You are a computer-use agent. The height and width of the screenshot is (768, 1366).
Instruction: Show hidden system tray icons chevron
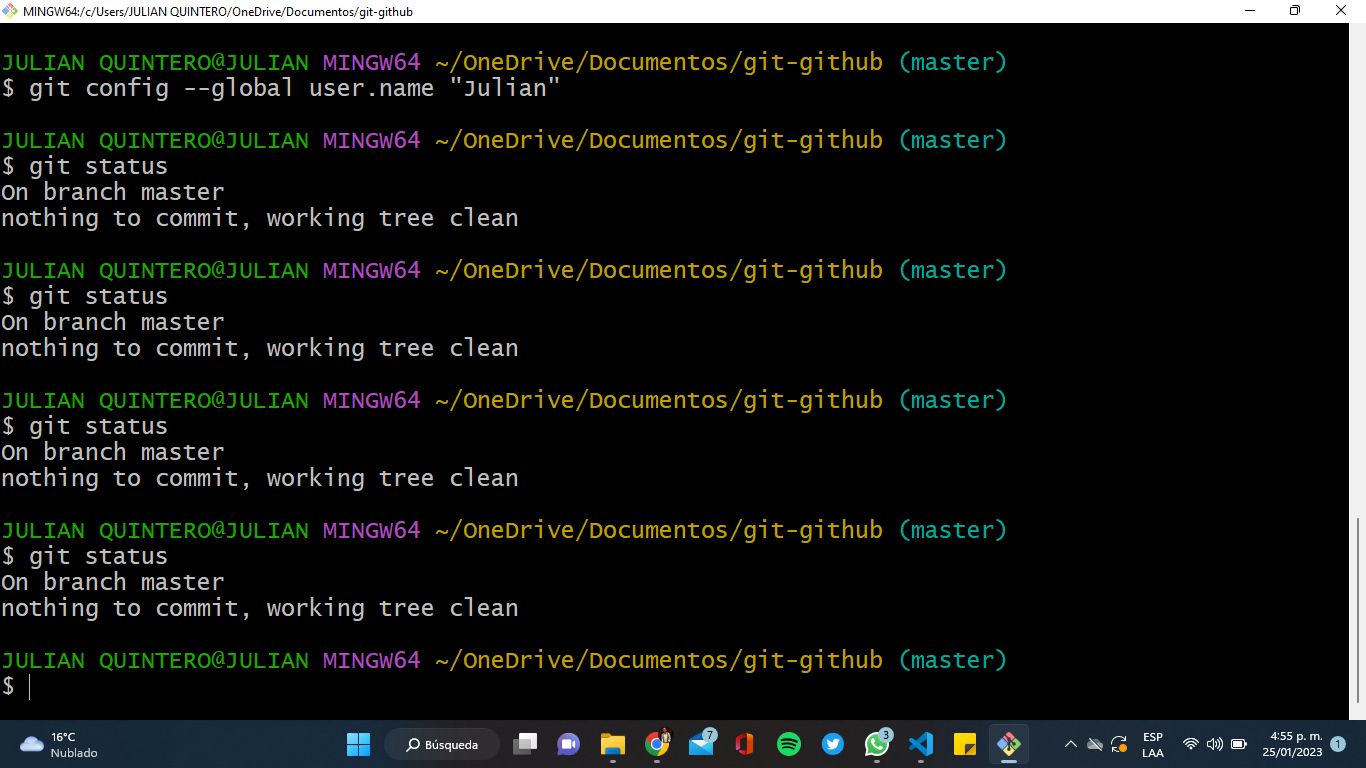[x=1070, y=744]
